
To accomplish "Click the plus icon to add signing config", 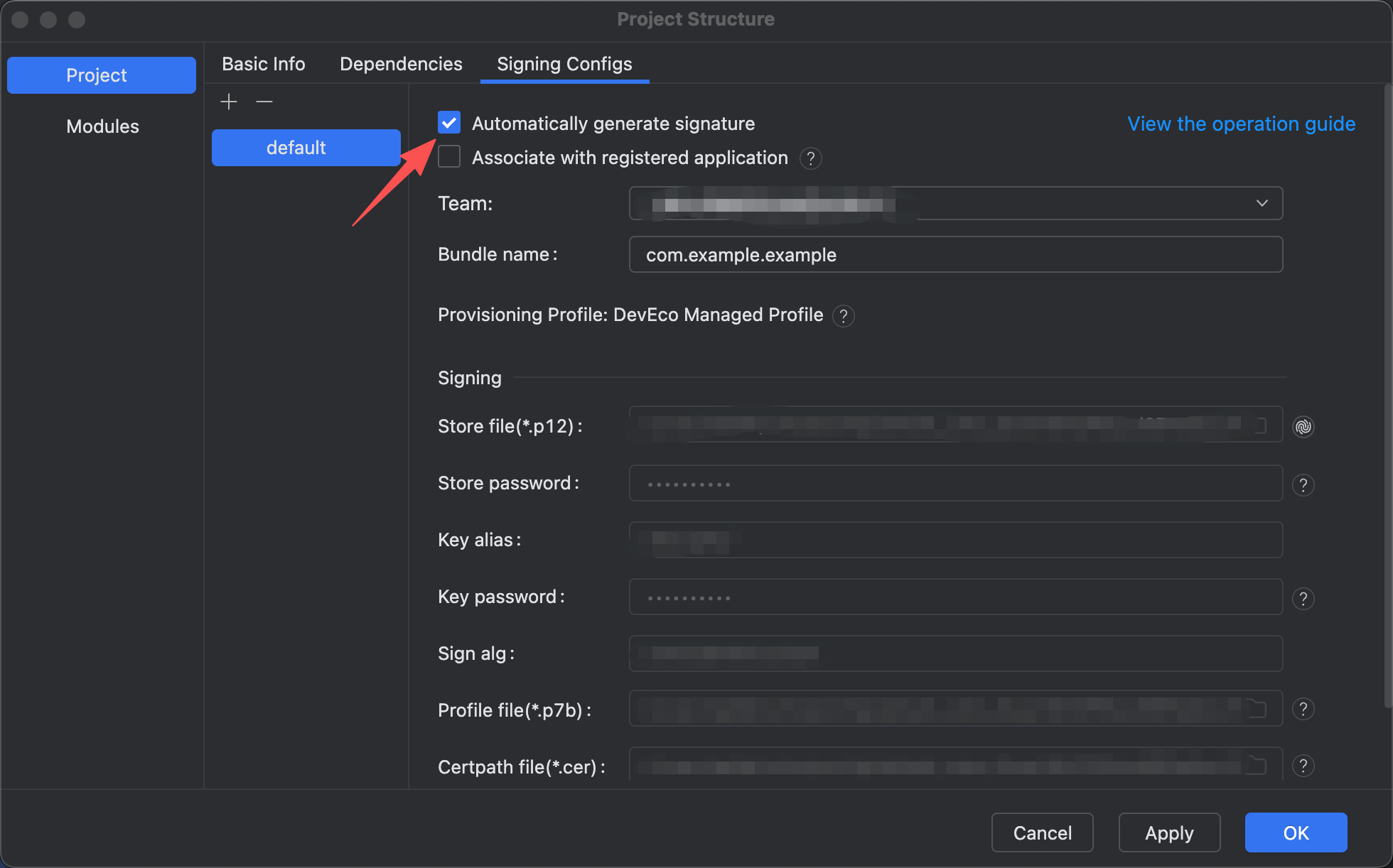I will 229,102.
